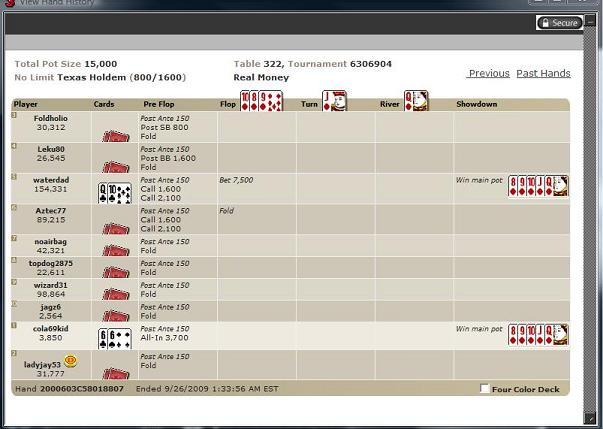Viewport: 603px width, 429px height.
Task: Click cola69kid's hole cards
Action: coord(115,338)
